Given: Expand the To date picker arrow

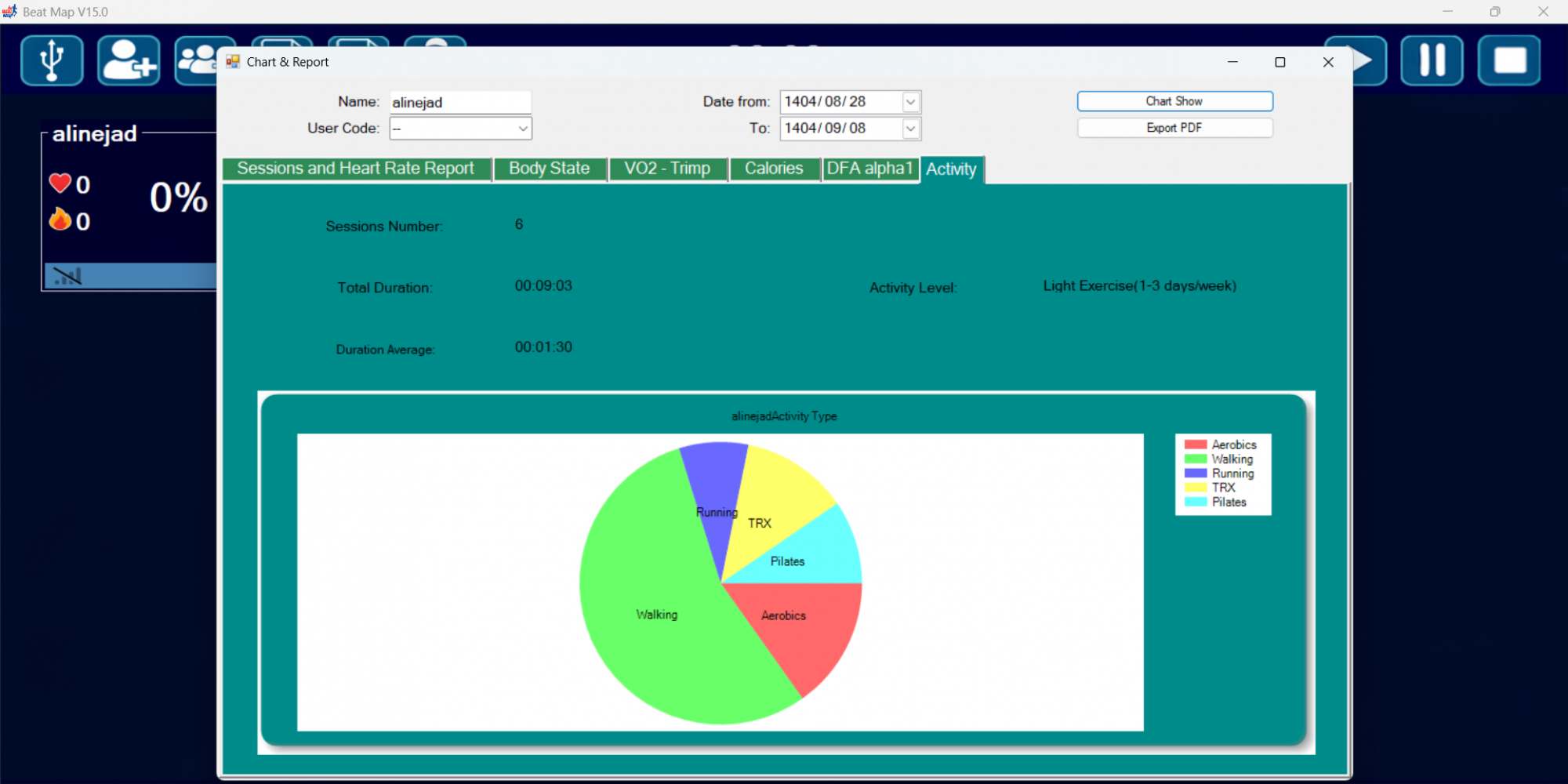Looking at the screenshot, I should pyautogui.click(x=910, y=129).
